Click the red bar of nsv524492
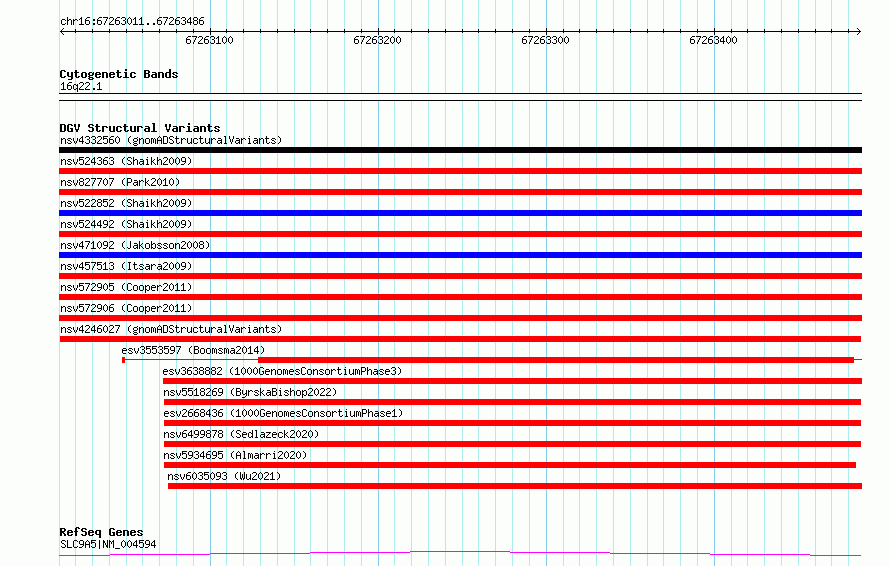This screenshot has height=566, width=890. (x=460, y=234)
